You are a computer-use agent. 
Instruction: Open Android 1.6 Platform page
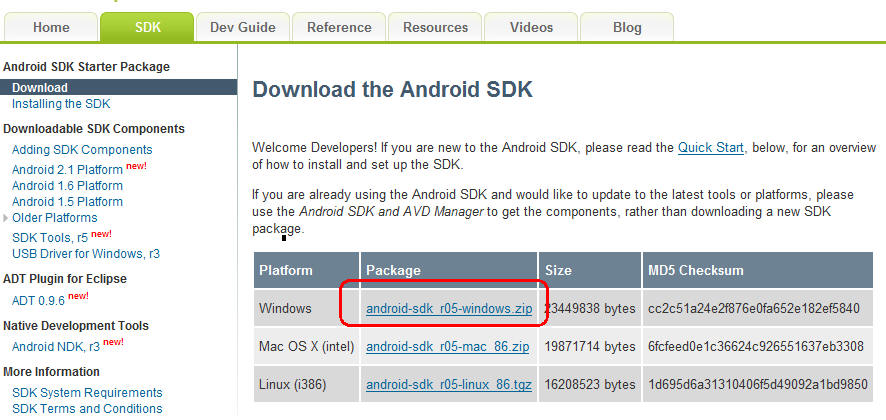click(x=67, y=186)
